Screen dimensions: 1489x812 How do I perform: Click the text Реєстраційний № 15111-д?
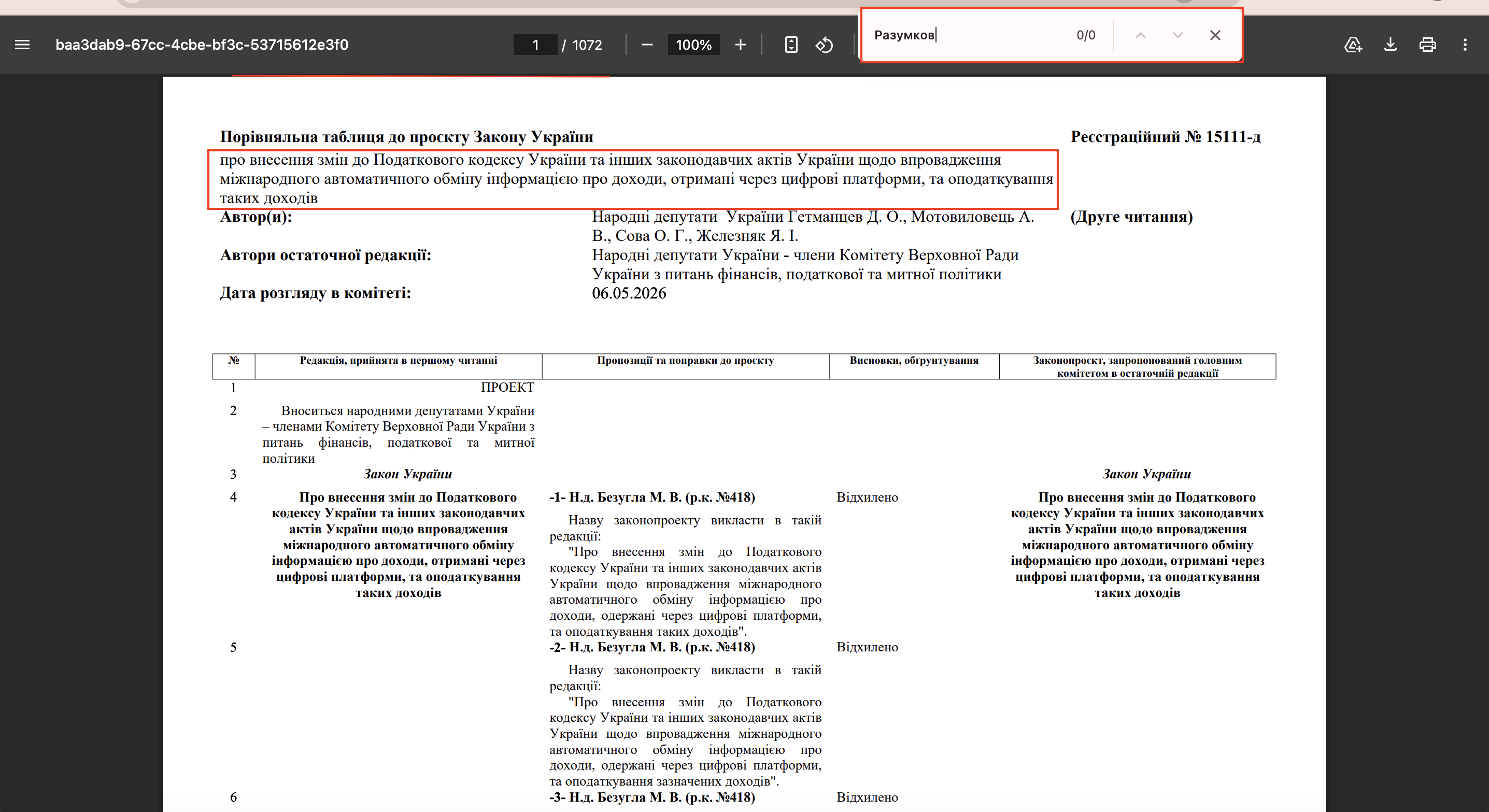tap(1165, 137)
